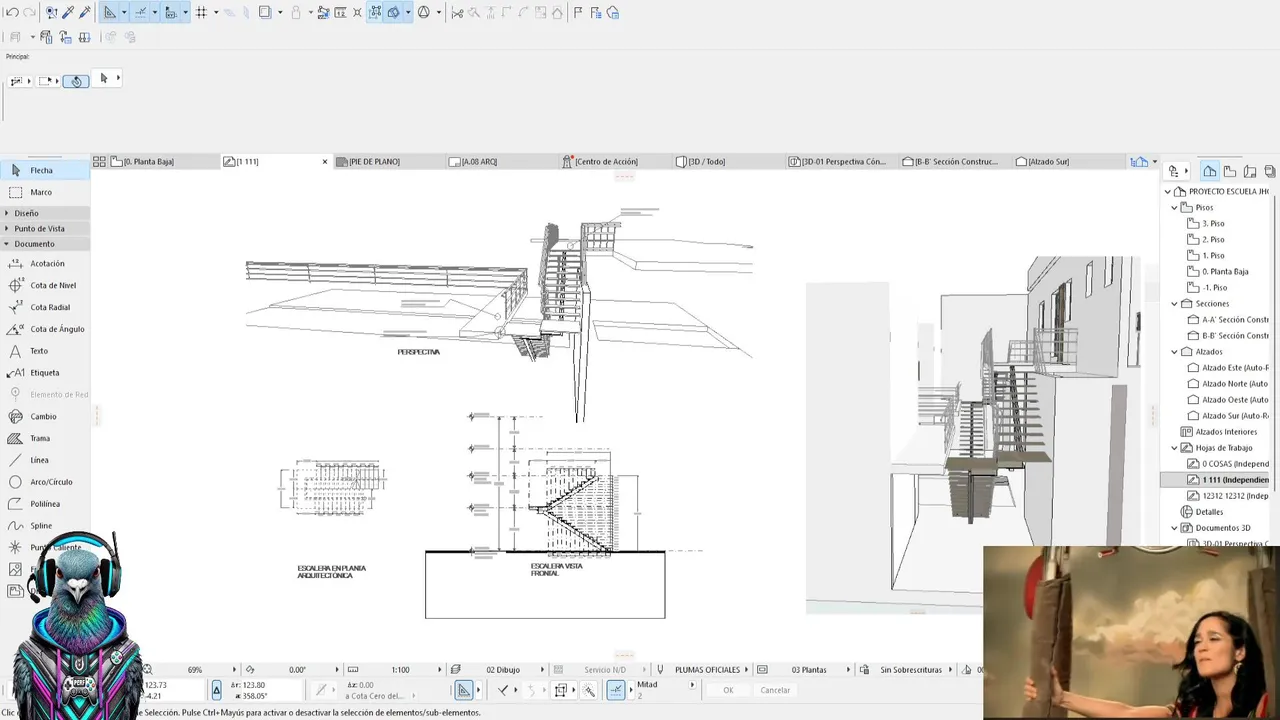Open the 1:100 scale selector

point(400,669)
